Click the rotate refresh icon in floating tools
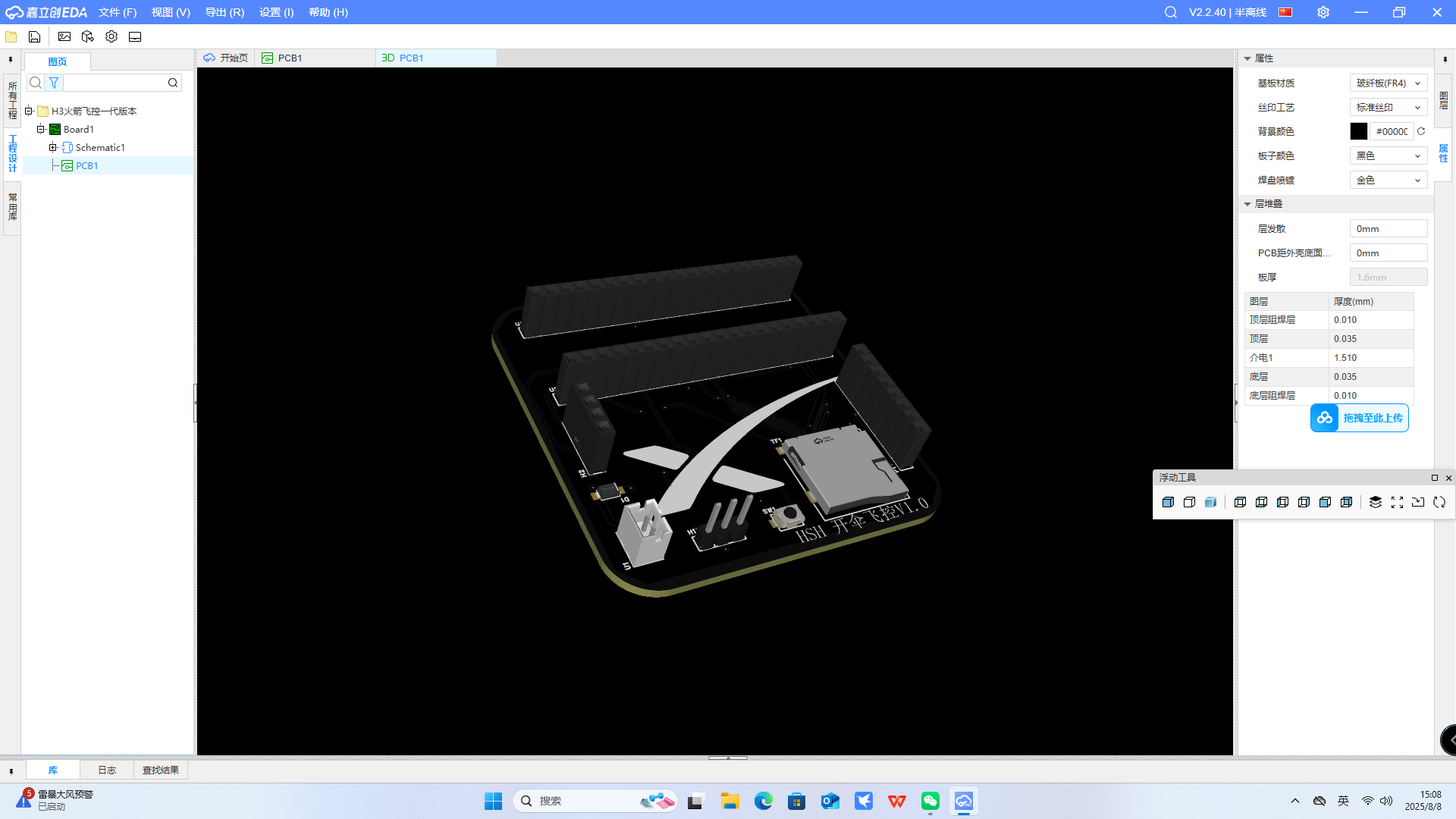1456x819 pixels. pyautogui.click(x=1439, y=502)
